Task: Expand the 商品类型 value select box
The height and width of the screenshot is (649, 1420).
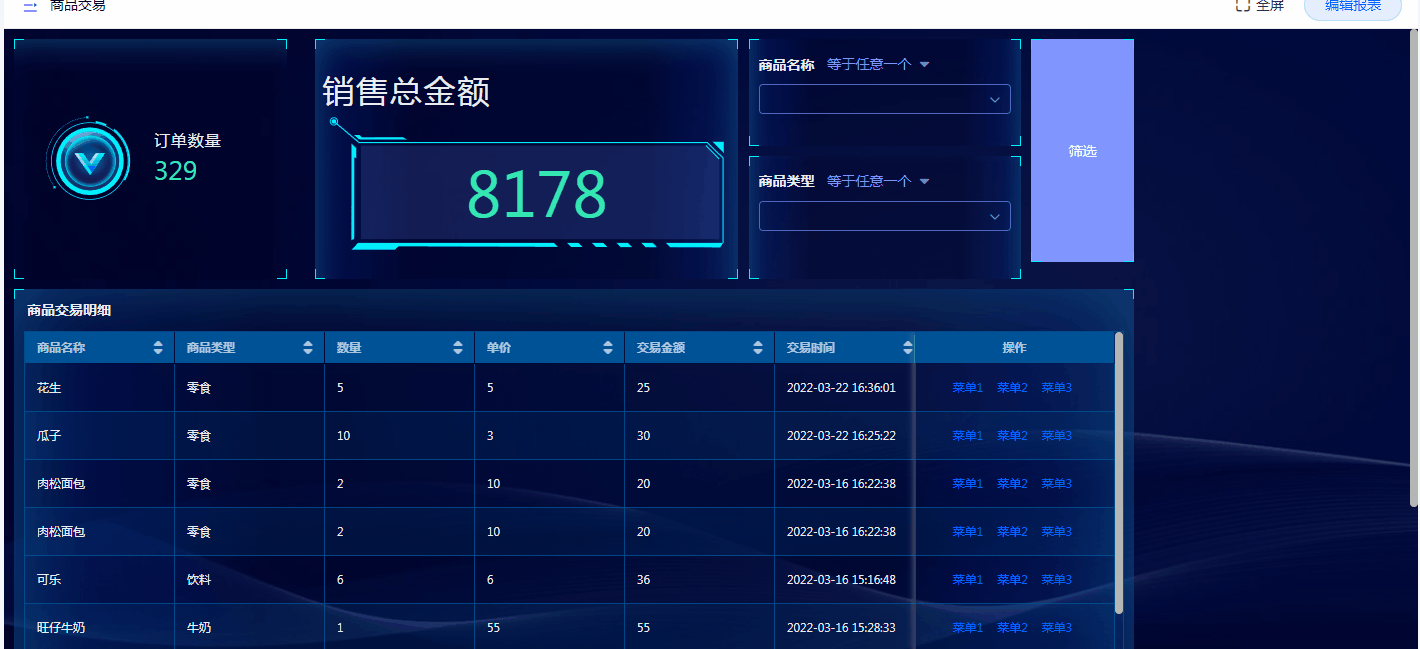Action: [884, 217]
